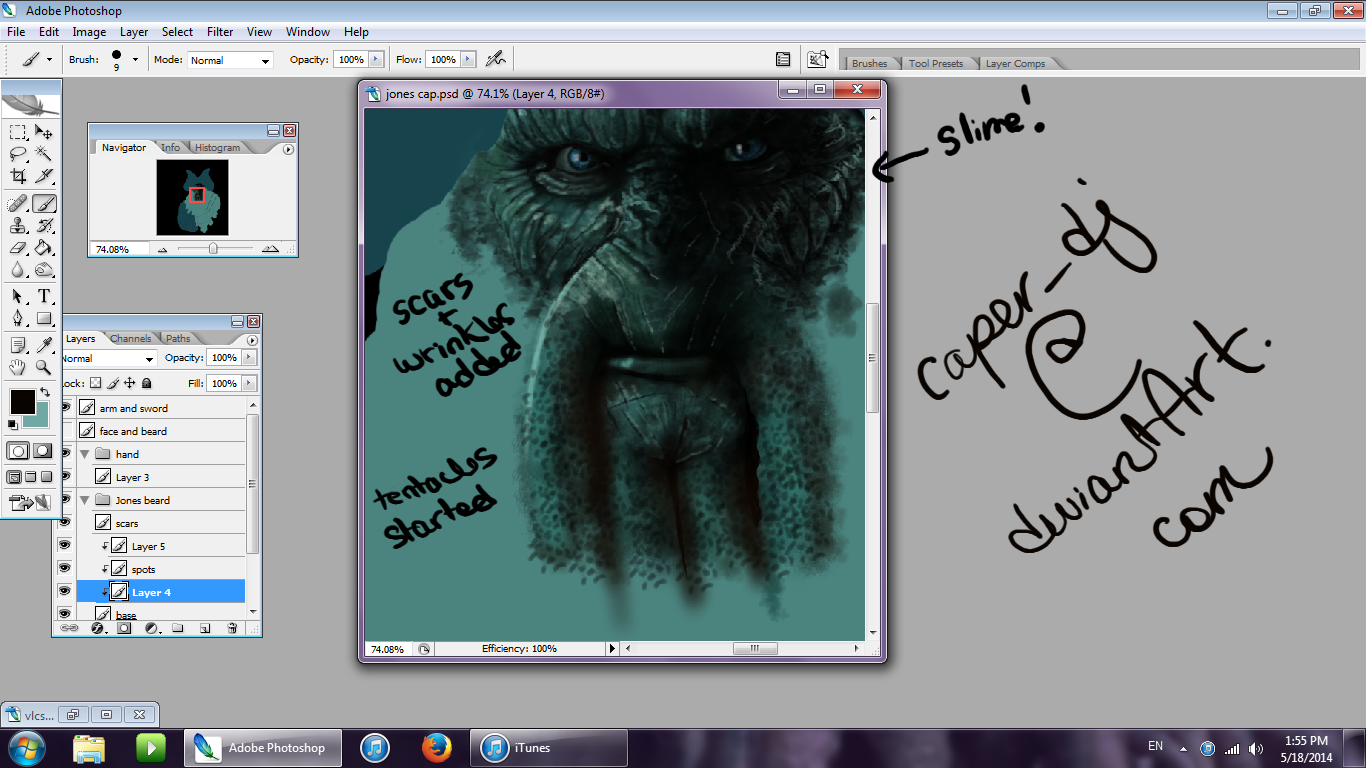
Task: Adjust the Navigator zoom slider
Action: tap(213, 248)
